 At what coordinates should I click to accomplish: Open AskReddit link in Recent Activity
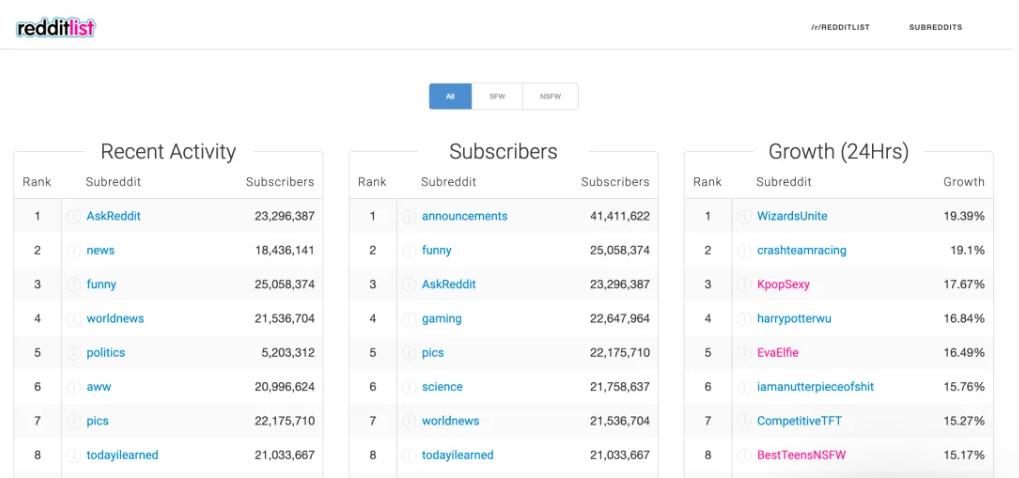114,216
